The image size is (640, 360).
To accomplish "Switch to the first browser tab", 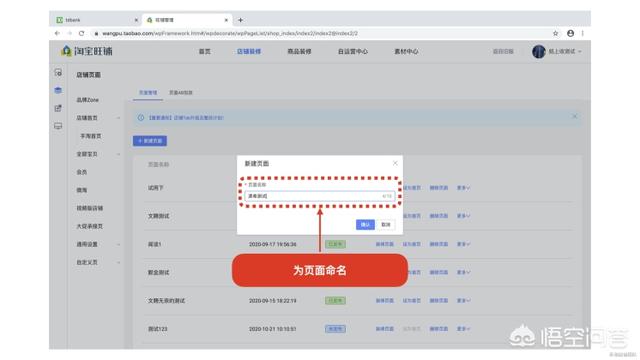I will [x=96, y=20].
